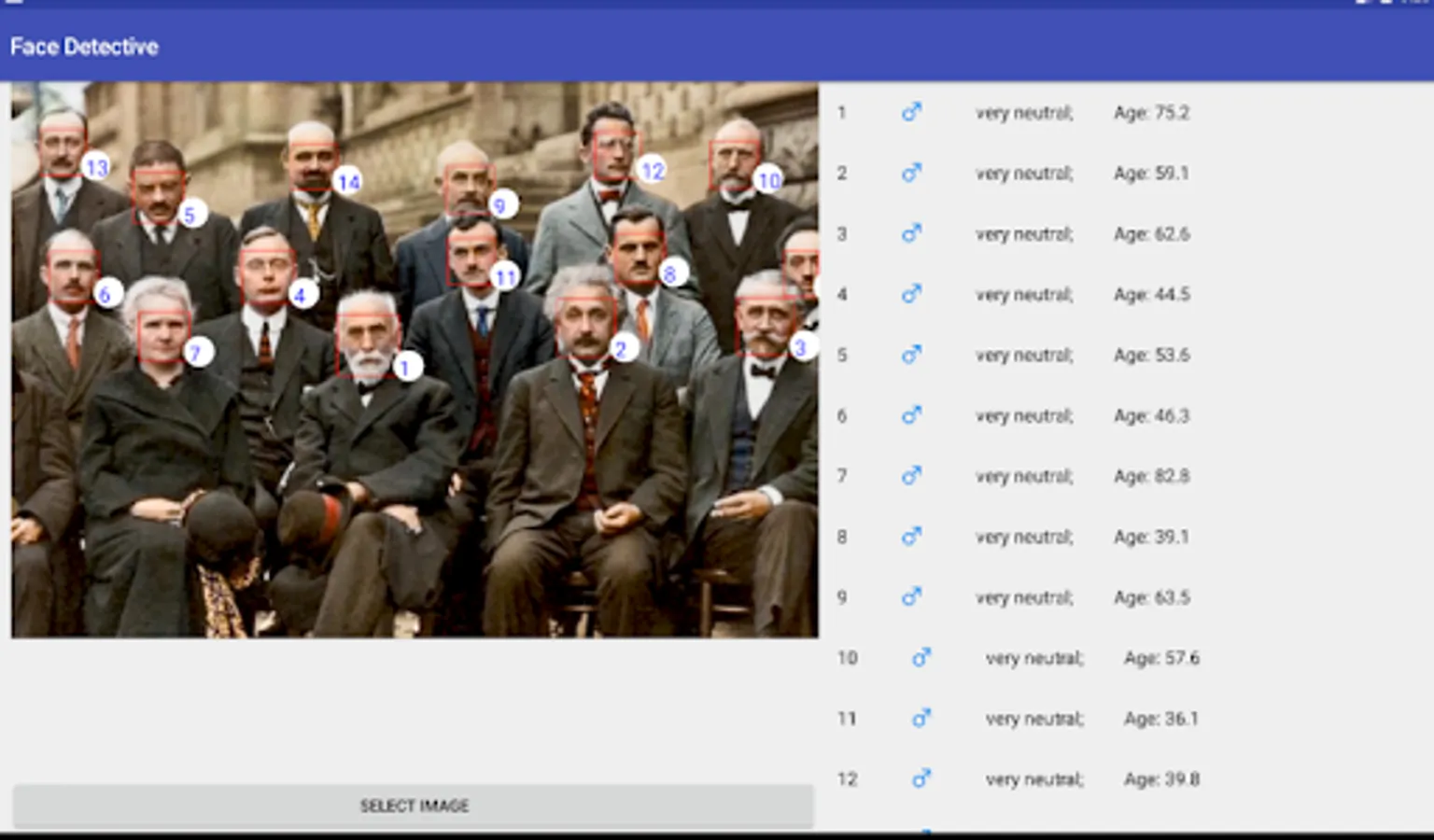Select the 'Age: 62.6' value
1434x840 pixels.
click(x=1151, y=234)
